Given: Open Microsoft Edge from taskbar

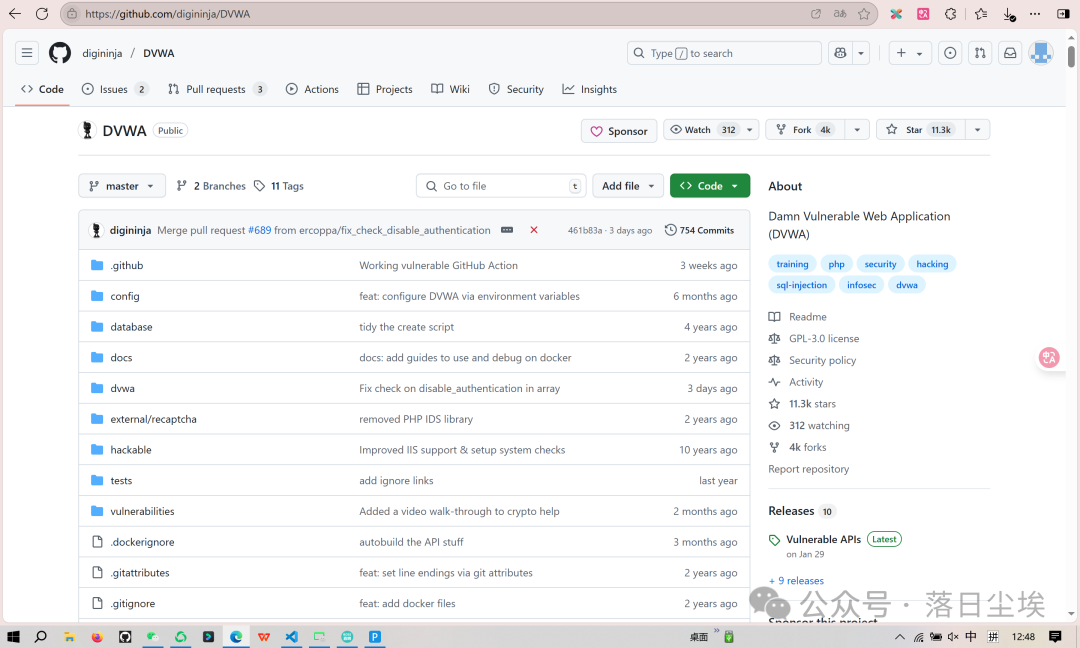Looking at the screenshot, I should (236, 637).
